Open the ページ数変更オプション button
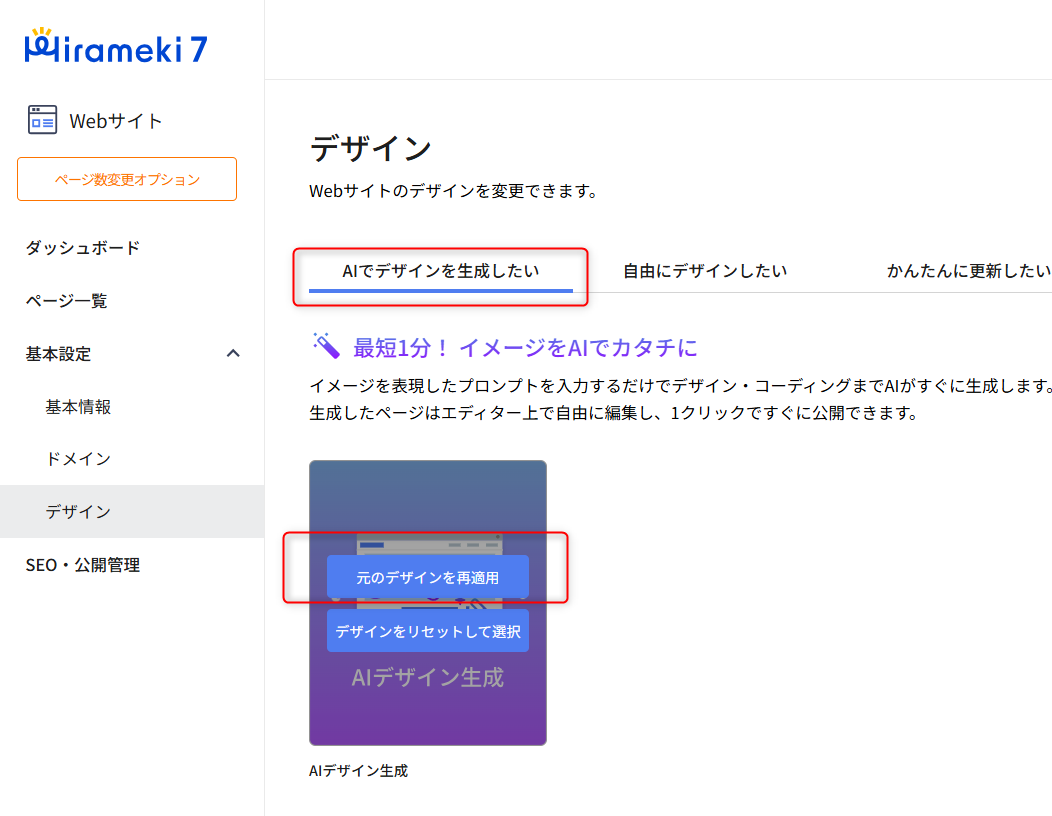1052x816 pixels. pyautogui.click(x=127, y=179)
